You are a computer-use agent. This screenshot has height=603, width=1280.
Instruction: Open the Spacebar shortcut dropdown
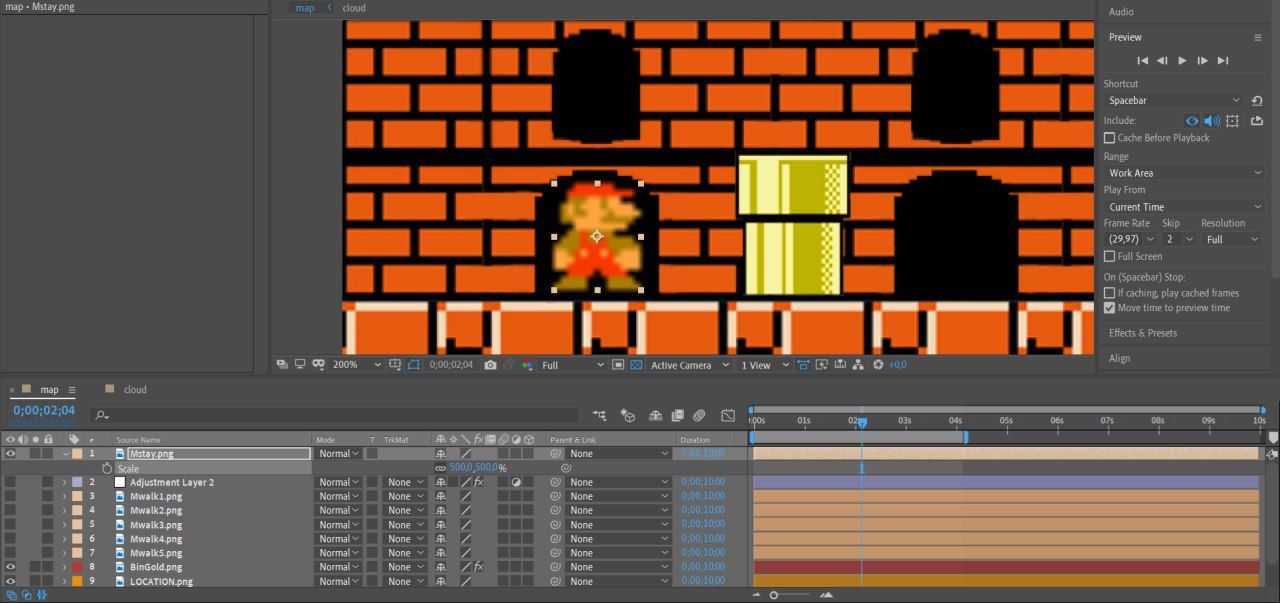[x=1174, y=100]
